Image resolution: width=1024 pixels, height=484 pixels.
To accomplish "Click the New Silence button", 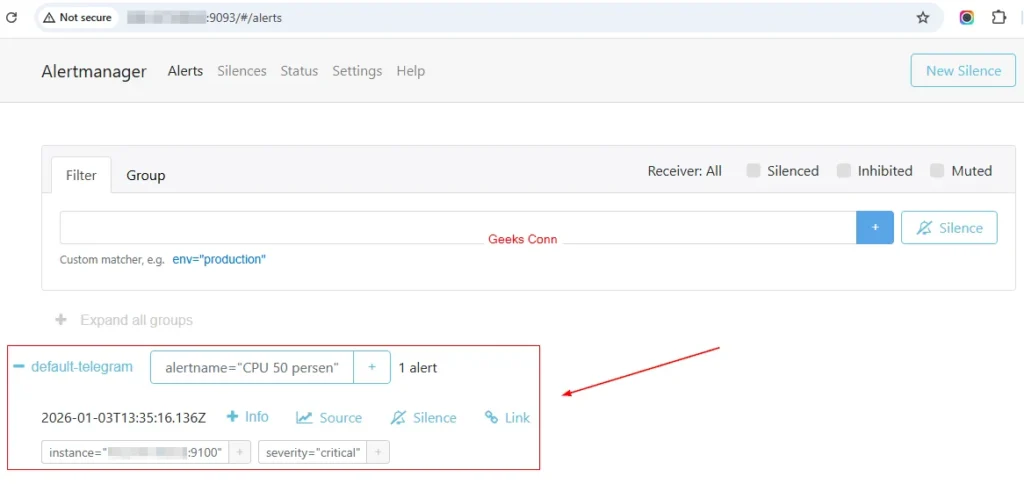I will coord(963,71).
